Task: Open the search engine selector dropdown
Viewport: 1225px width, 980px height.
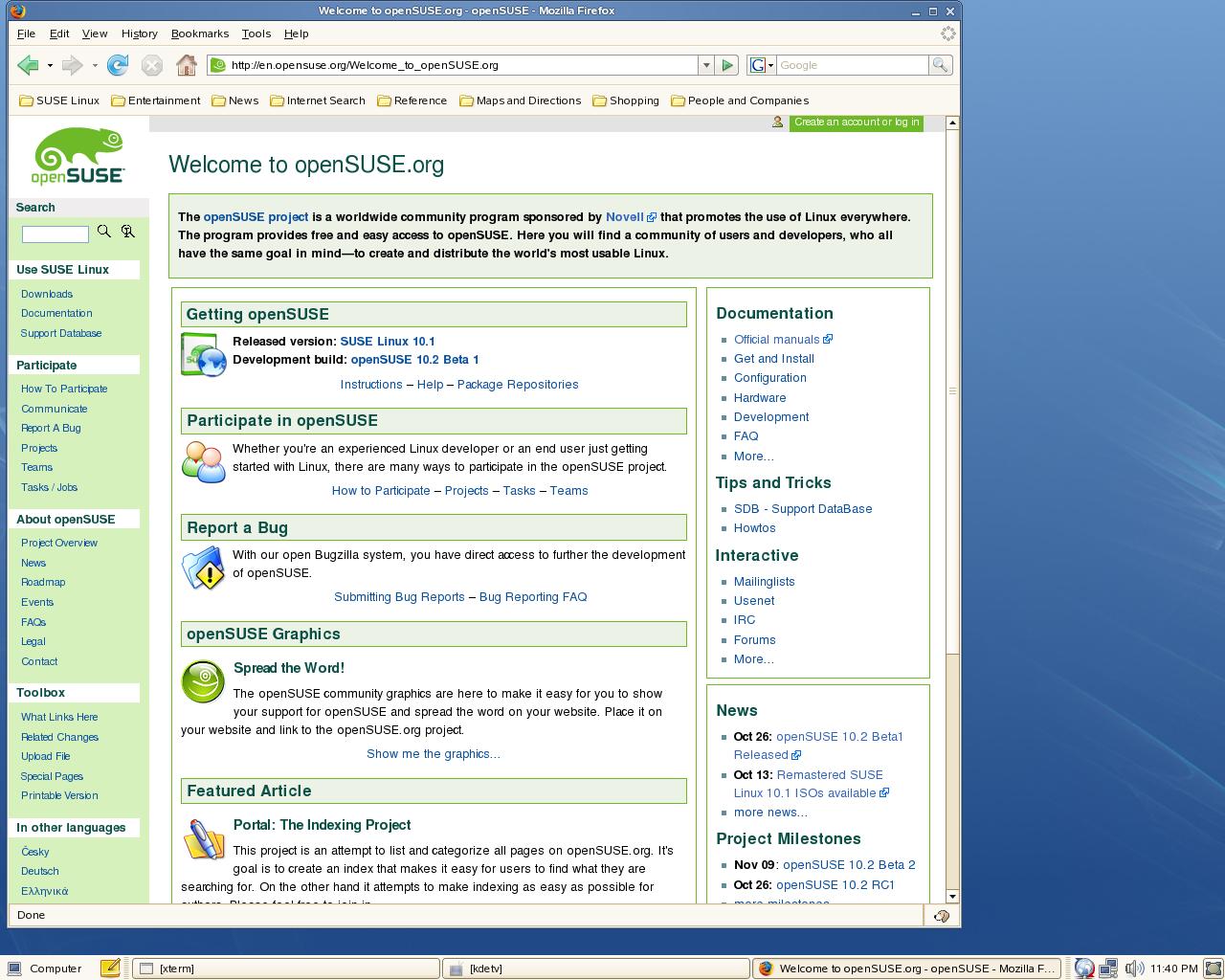Action: pyautogui.click(x=762, y=65)
